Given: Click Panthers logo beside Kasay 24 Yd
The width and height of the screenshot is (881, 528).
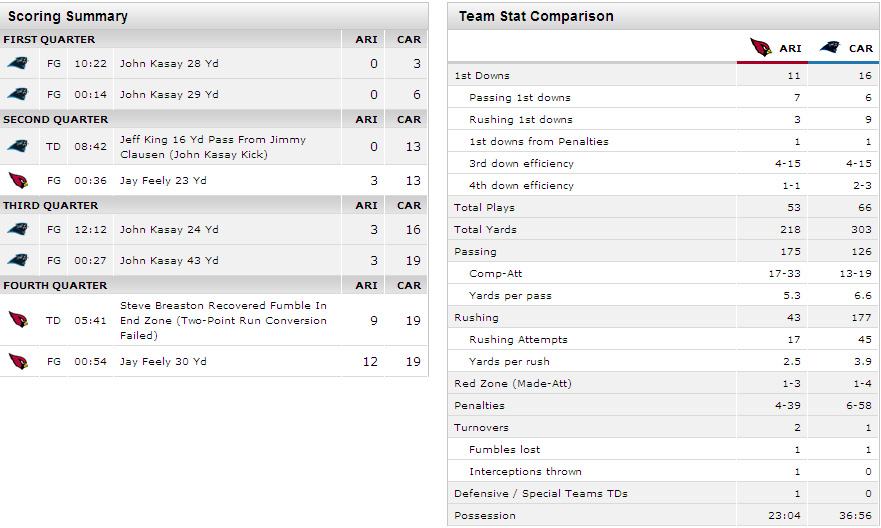Looking at the screenshot, I should point(17,229).
